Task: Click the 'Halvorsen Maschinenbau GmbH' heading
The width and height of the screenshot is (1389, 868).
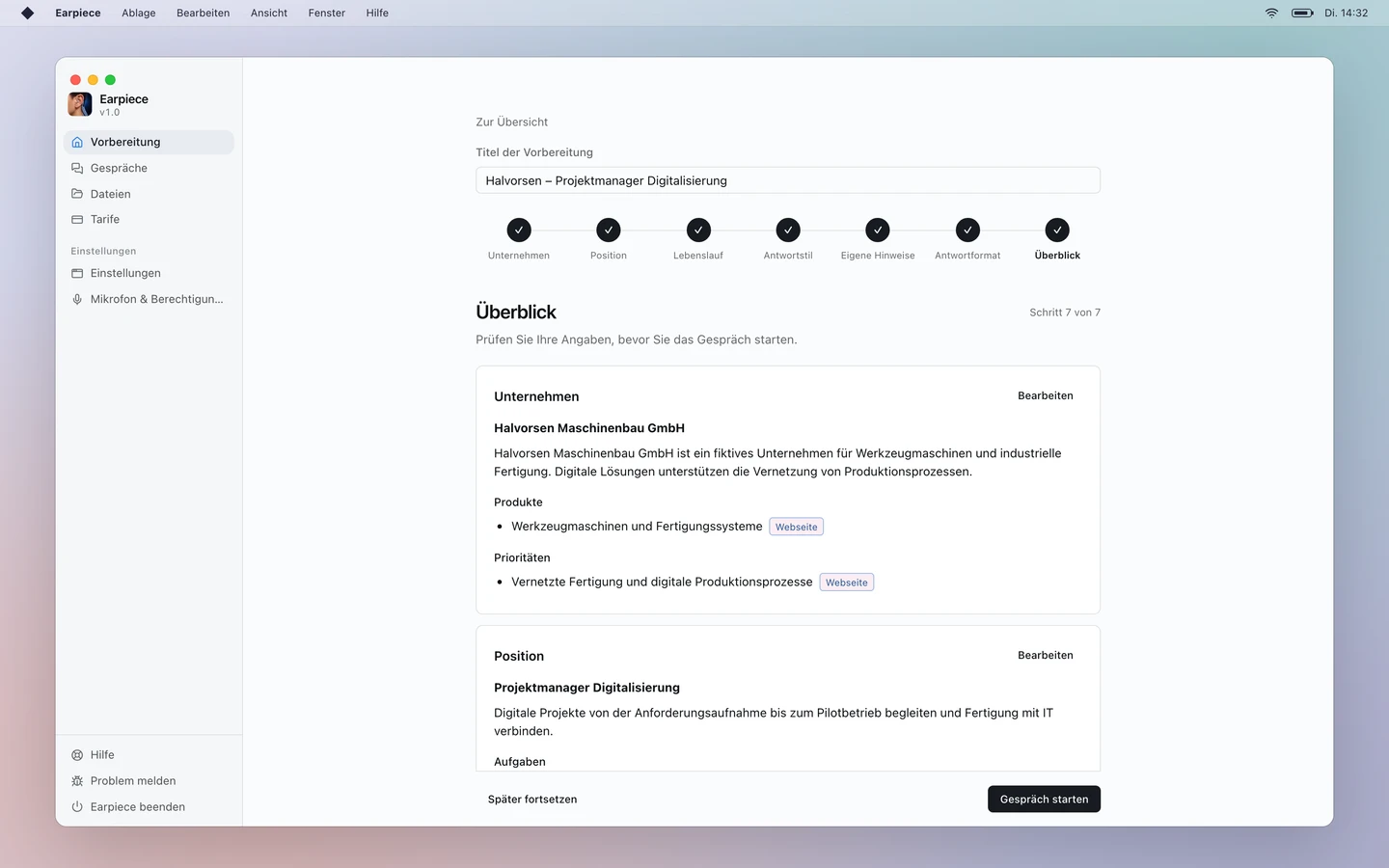Action: pyautogui.click(x=589, y=428)
